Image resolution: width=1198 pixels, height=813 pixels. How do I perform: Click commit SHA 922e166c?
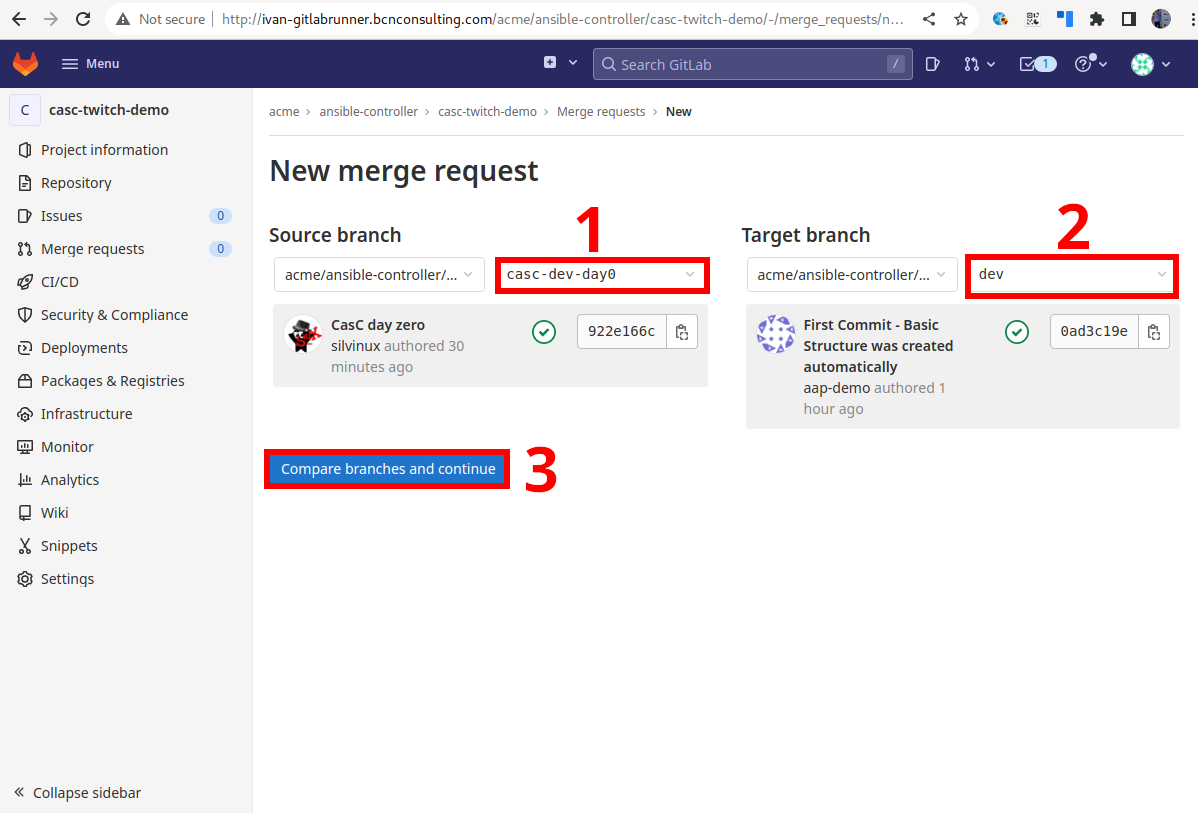click(x=621, y=332)
